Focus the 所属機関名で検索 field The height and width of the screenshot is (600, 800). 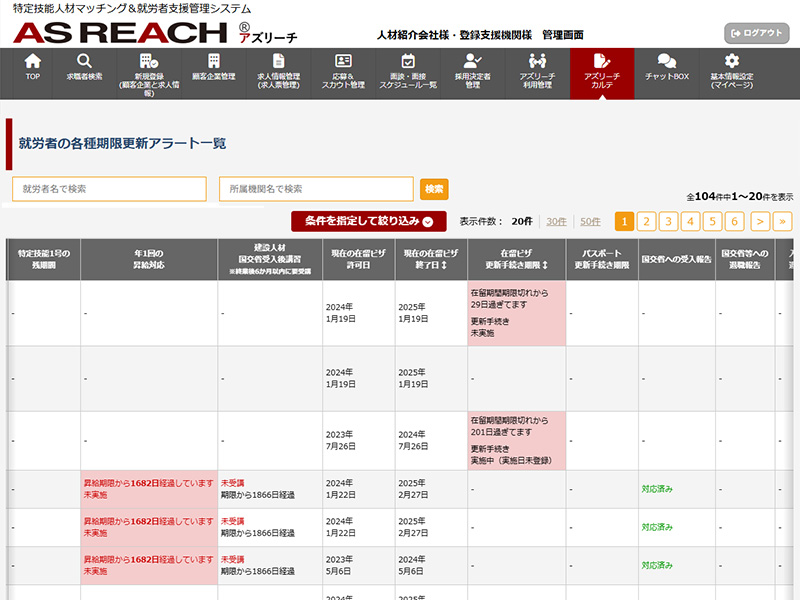pos(316,189)
